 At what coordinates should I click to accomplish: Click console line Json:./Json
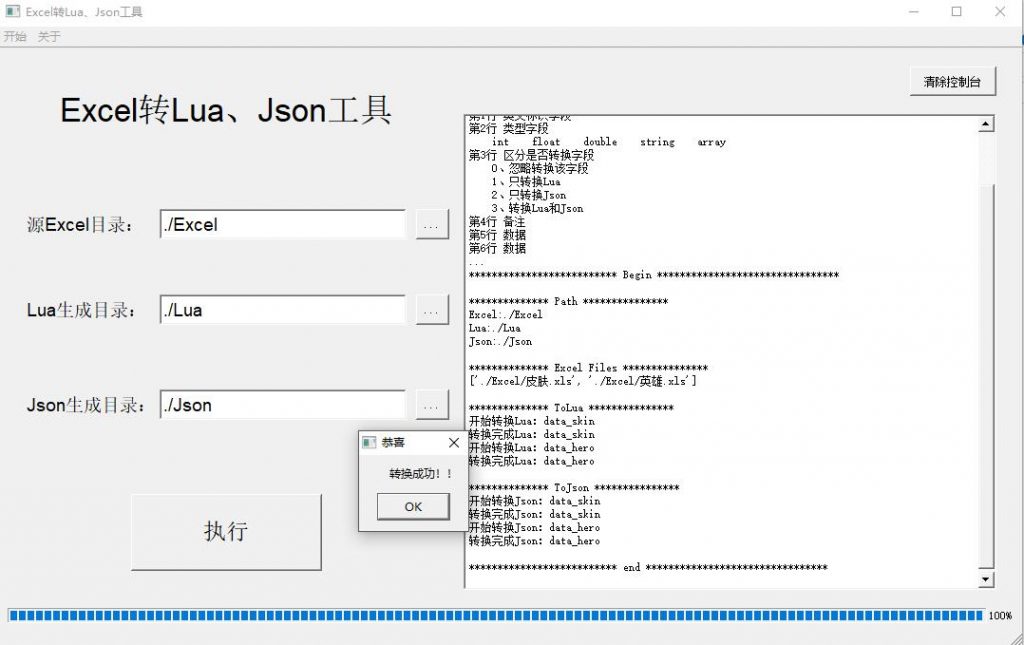coord(500,341)
